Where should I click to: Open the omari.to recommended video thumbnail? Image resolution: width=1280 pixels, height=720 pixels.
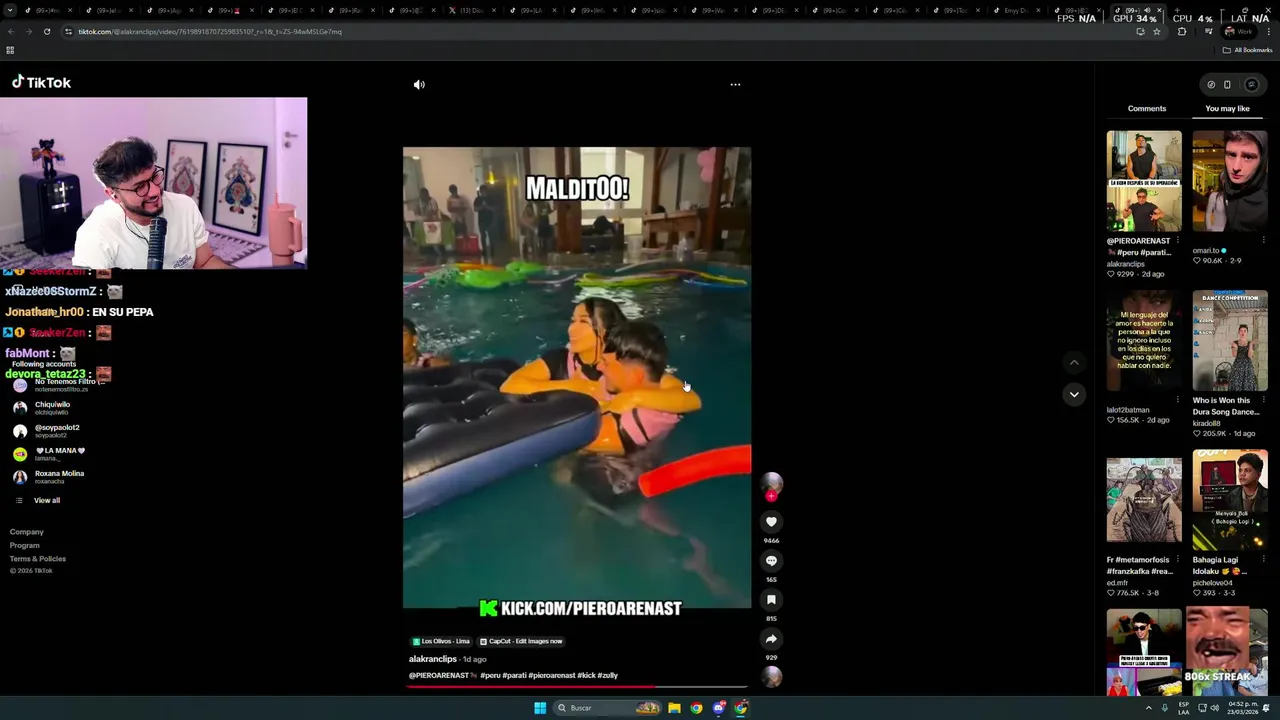1229,181
